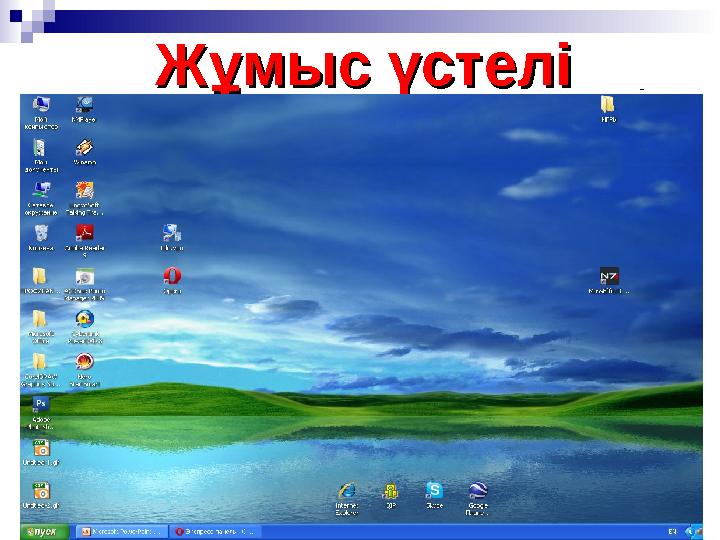720x540 pixels.
Task: Launch the Skype desktop shortcut
Action: coord(434,491)
